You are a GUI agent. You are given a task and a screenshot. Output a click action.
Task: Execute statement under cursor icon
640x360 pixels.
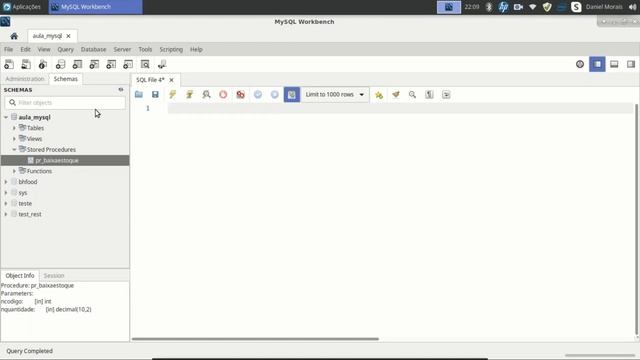click(x=189, y=94)
